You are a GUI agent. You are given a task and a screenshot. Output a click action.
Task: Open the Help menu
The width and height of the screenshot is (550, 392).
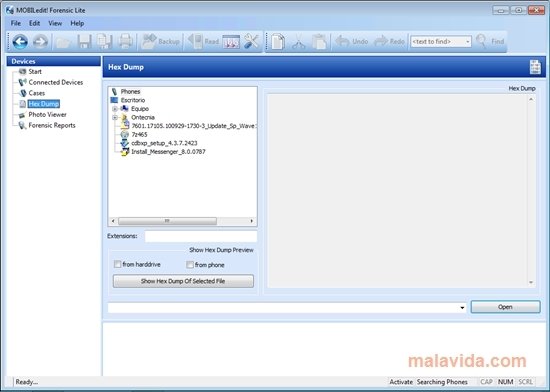pyautogui.click(x=77, y=23)
